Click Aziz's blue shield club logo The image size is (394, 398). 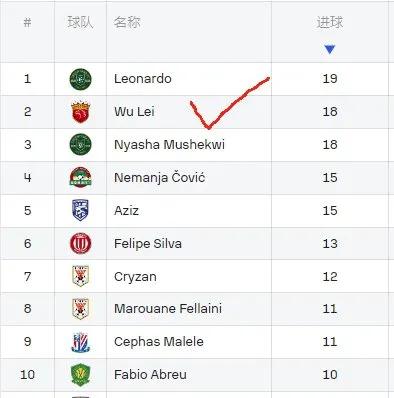point(81,210)
